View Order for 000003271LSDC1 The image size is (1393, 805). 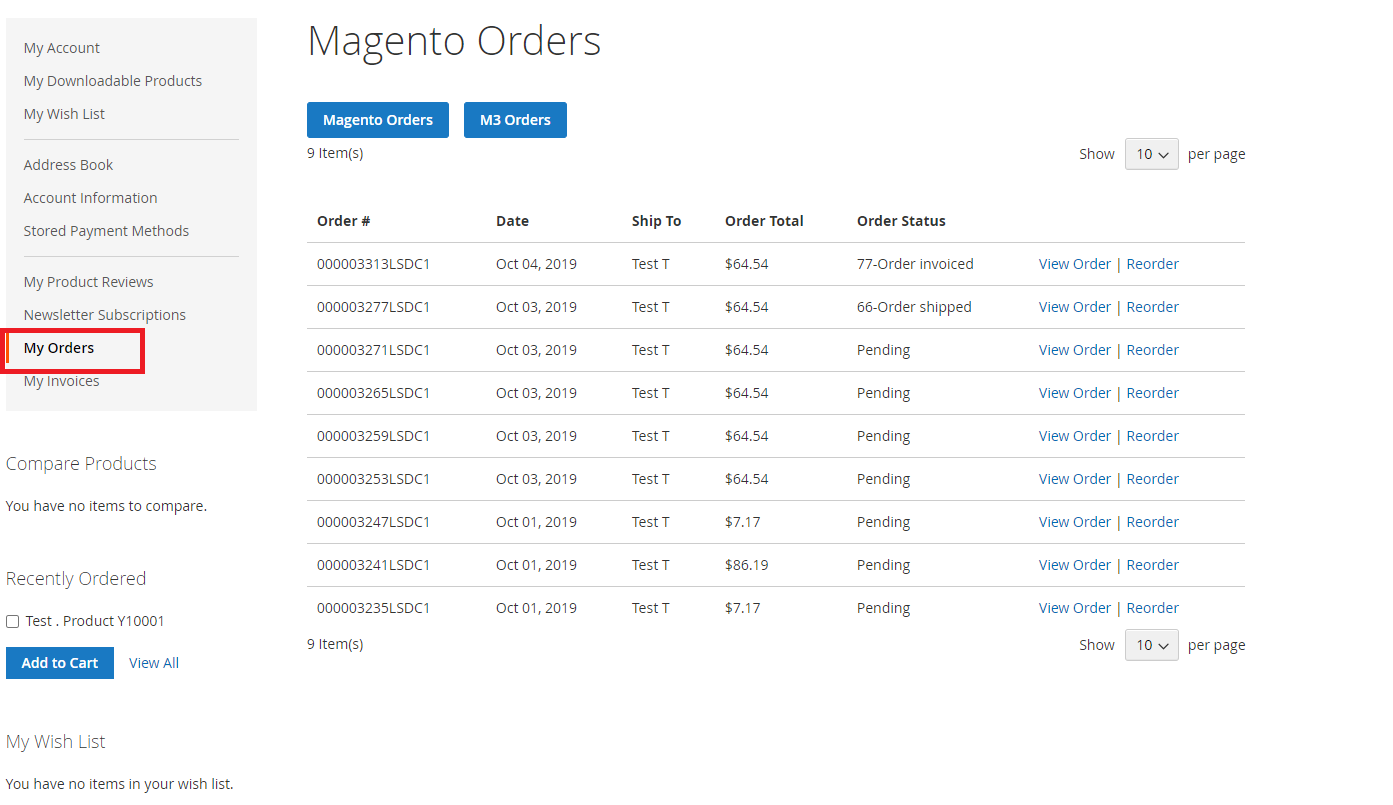point(1075,350)
